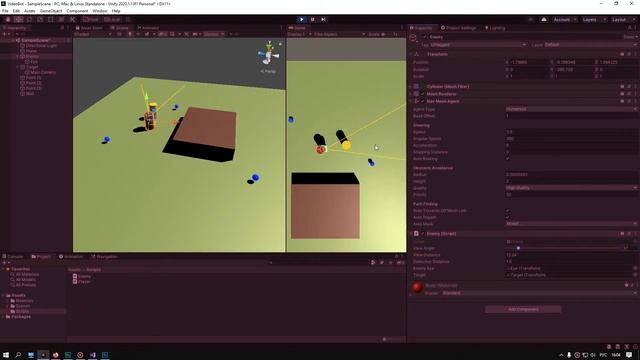Image resolution: width=640 pixels, height=360 pixels.
Task: Toggle Auto Repath checkbox
Action: point(508,217)
